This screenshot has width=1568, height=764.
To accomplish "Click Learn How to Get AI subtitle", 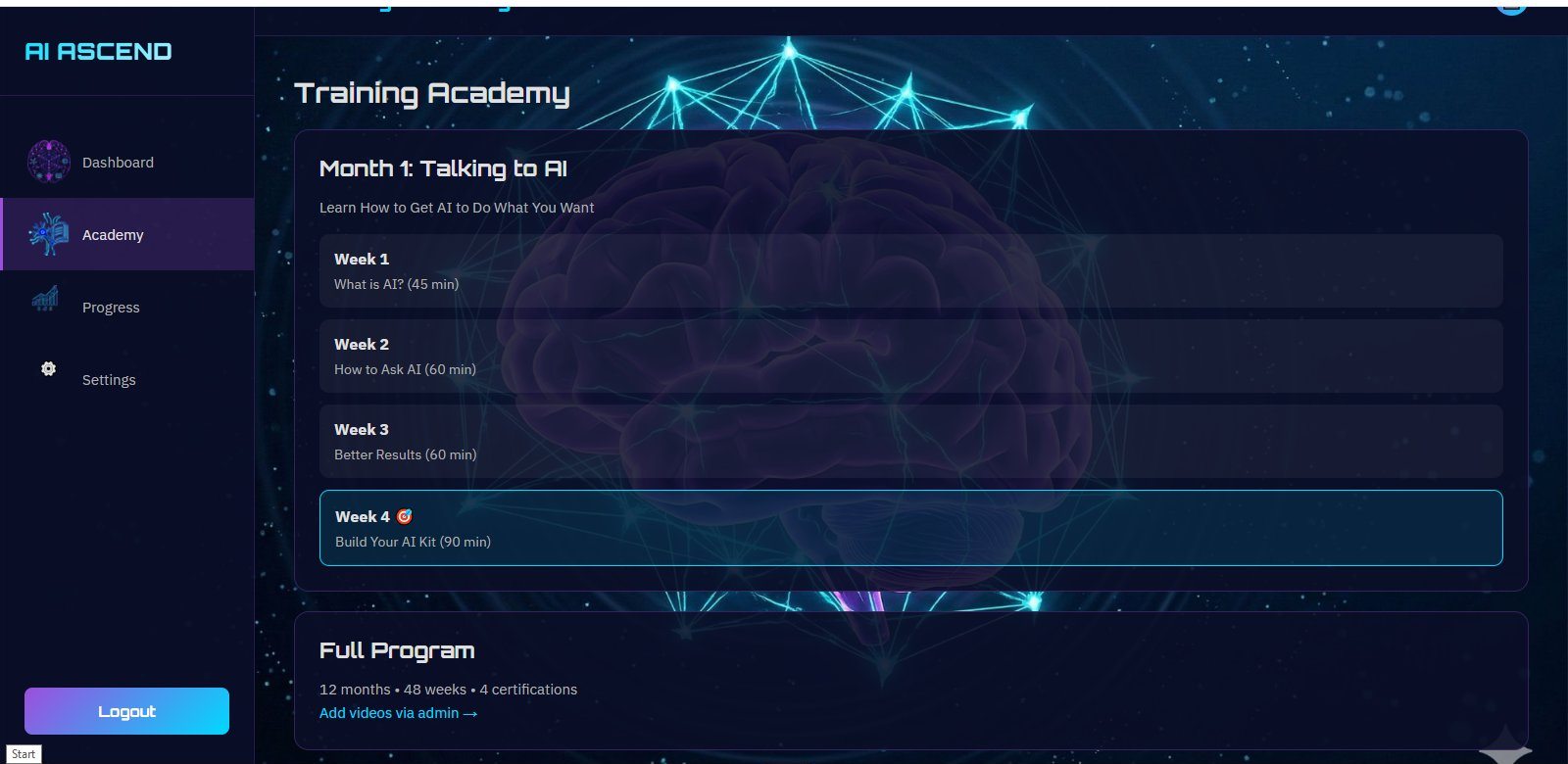I will click(x=457, y=208).
